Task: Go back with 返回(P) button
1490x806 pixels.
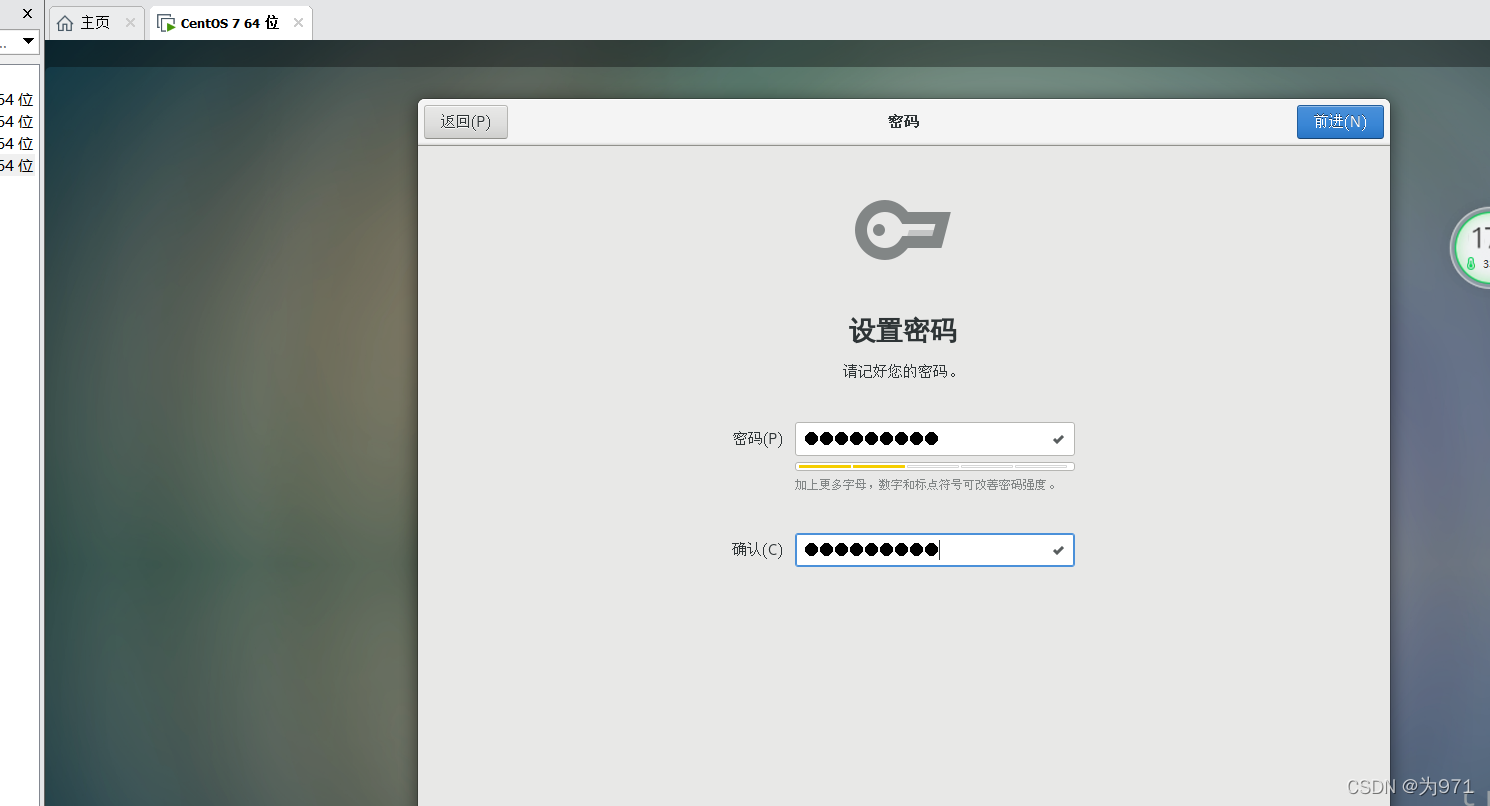Action: tap(466, 122)
